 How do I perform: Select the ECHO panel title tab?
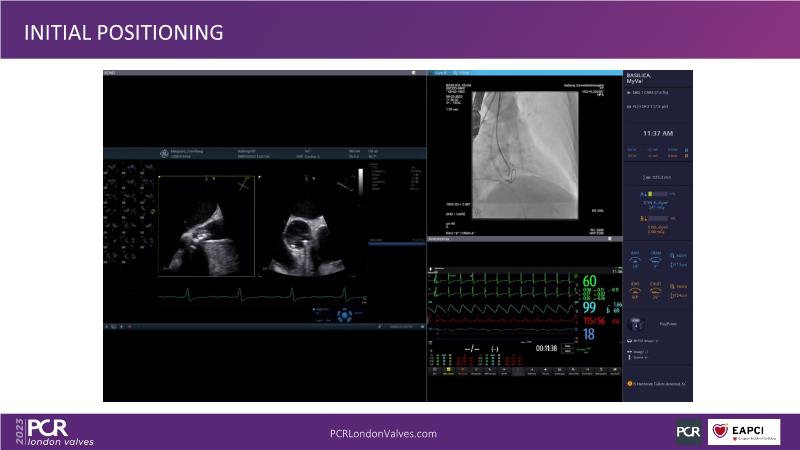point(112,73)
